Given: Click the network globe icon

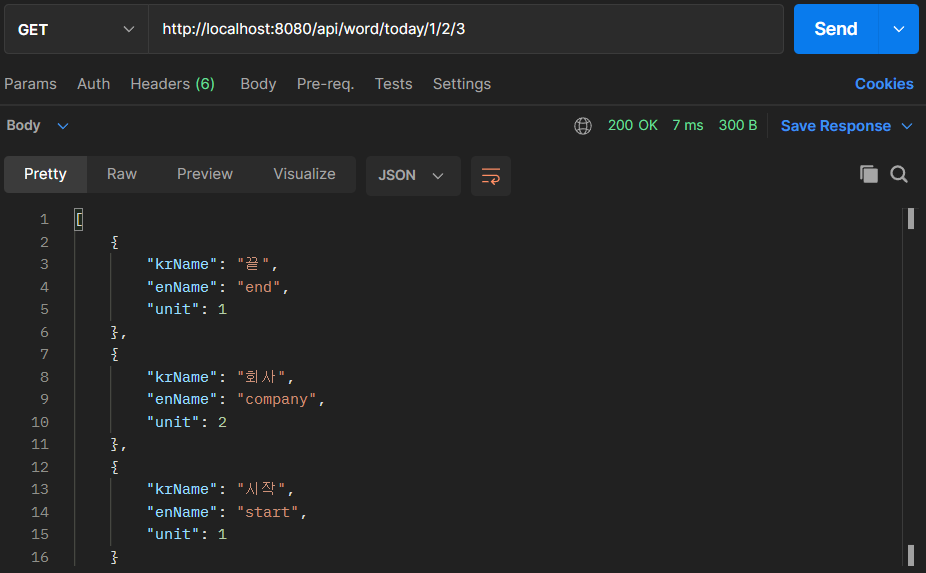Looking at the screenshot, I should [x=583, y=126].
